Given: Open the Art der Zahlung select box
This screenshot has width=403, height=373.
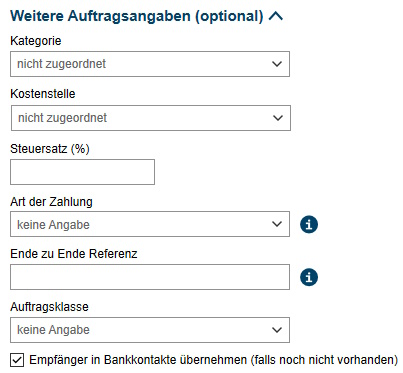Looking at the screenshot, I should pos(150,224).
